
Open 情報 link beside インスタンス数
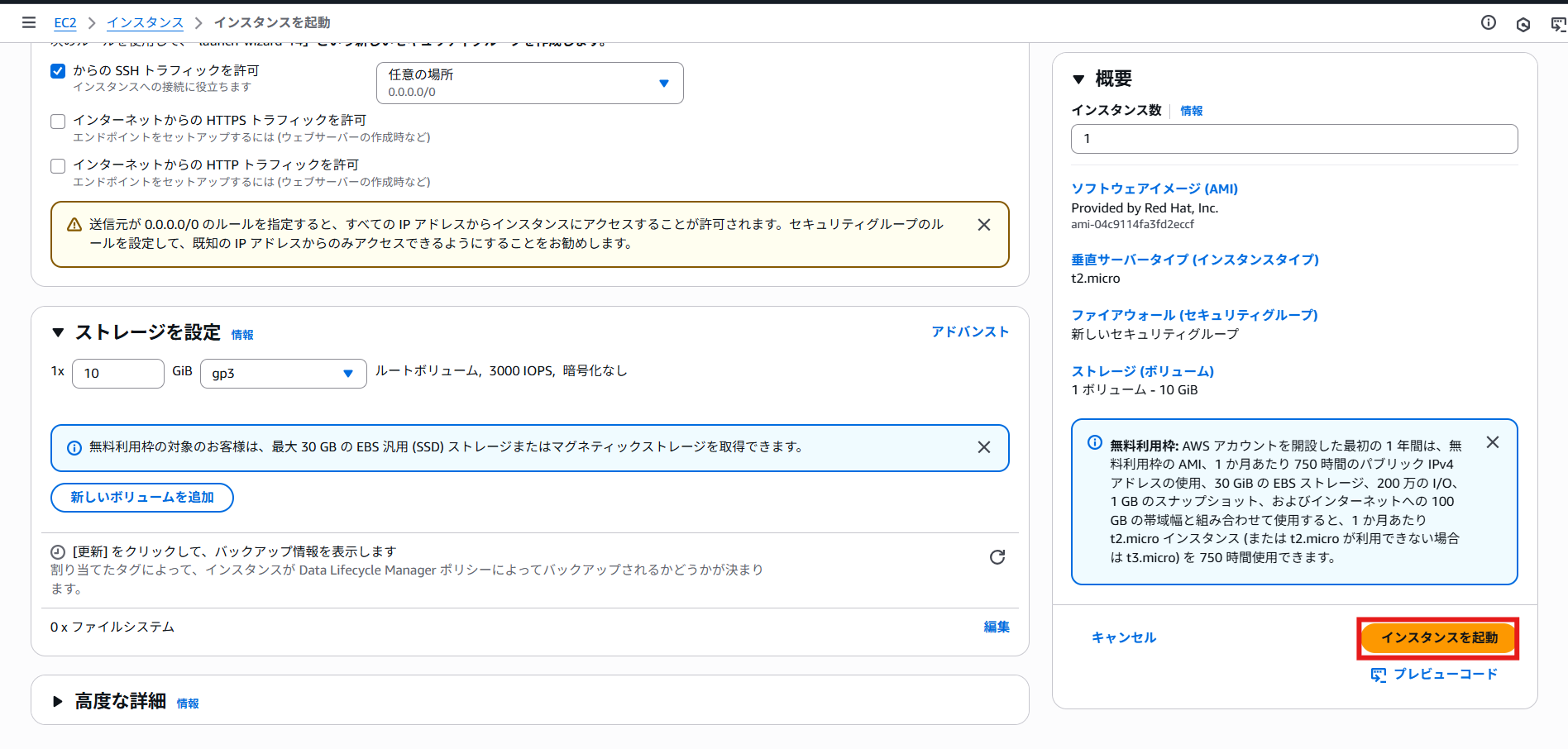(x=1192, y=111)
